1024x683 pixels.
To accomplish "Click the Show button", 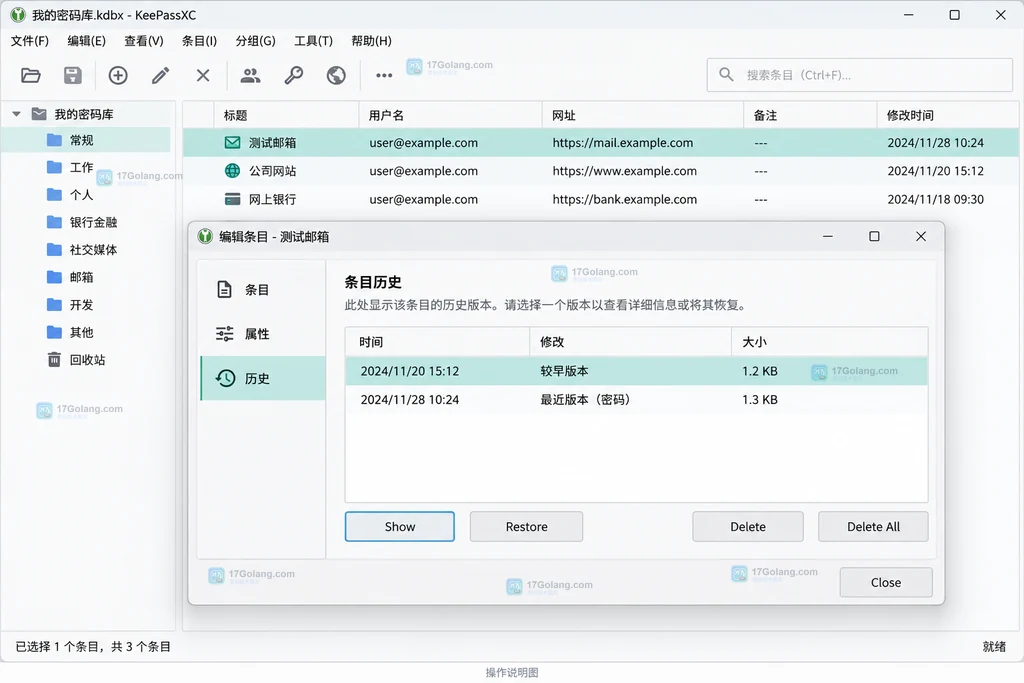I will (400, 526).
